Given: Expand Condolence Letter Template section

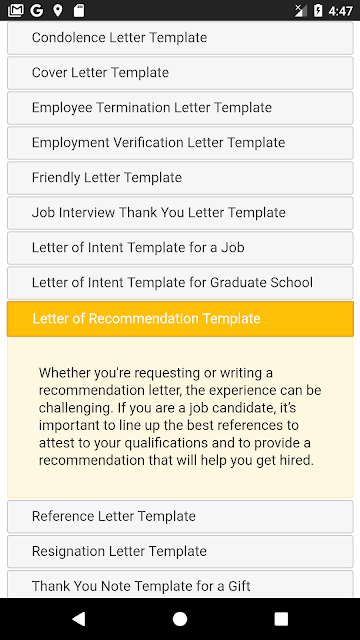Looking at the screenshot, I should [180, 38].
